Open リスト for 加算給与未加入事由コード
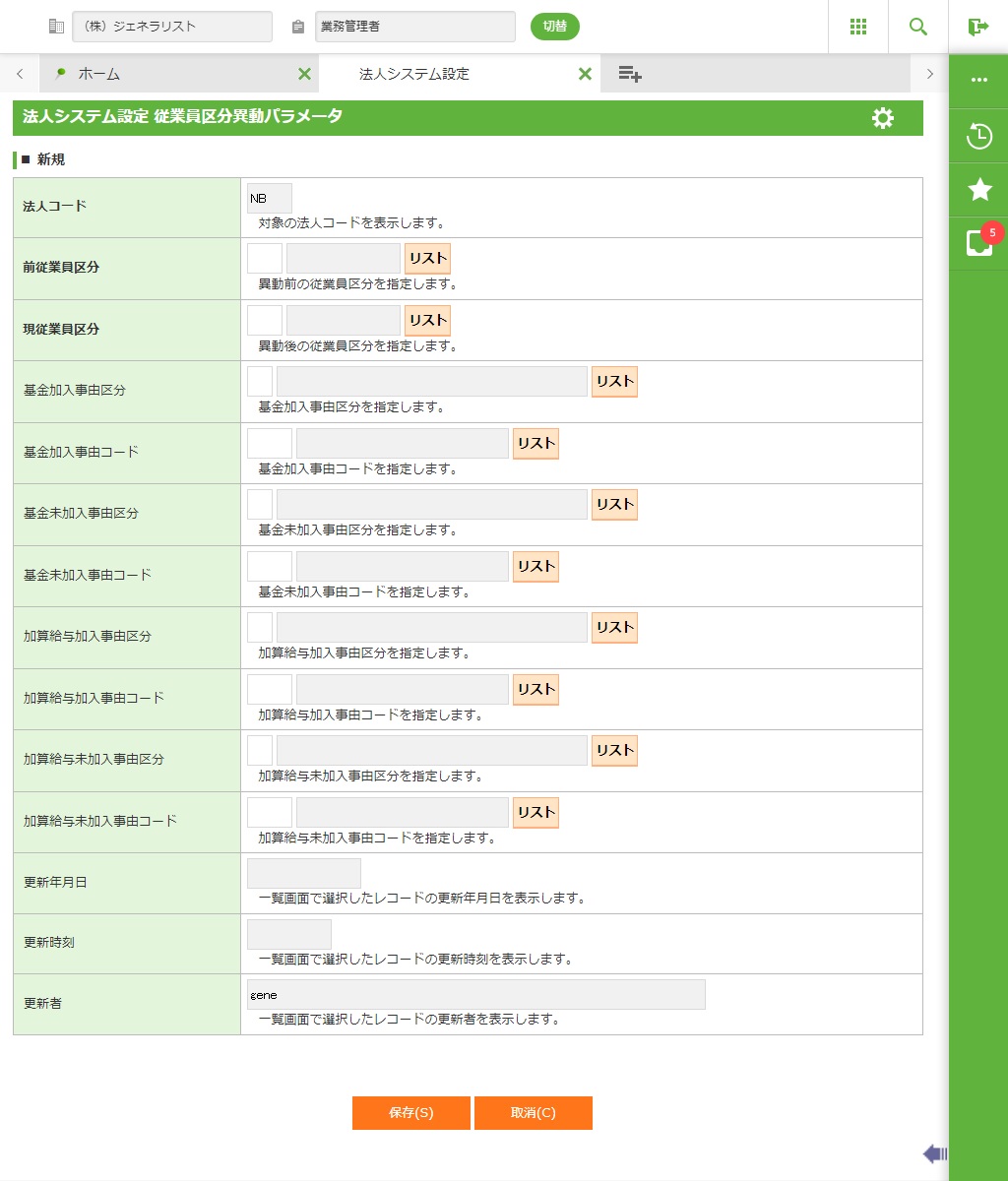This screenshot has height=1181, width=1008. pyautogui.click(x=535, y=813)
